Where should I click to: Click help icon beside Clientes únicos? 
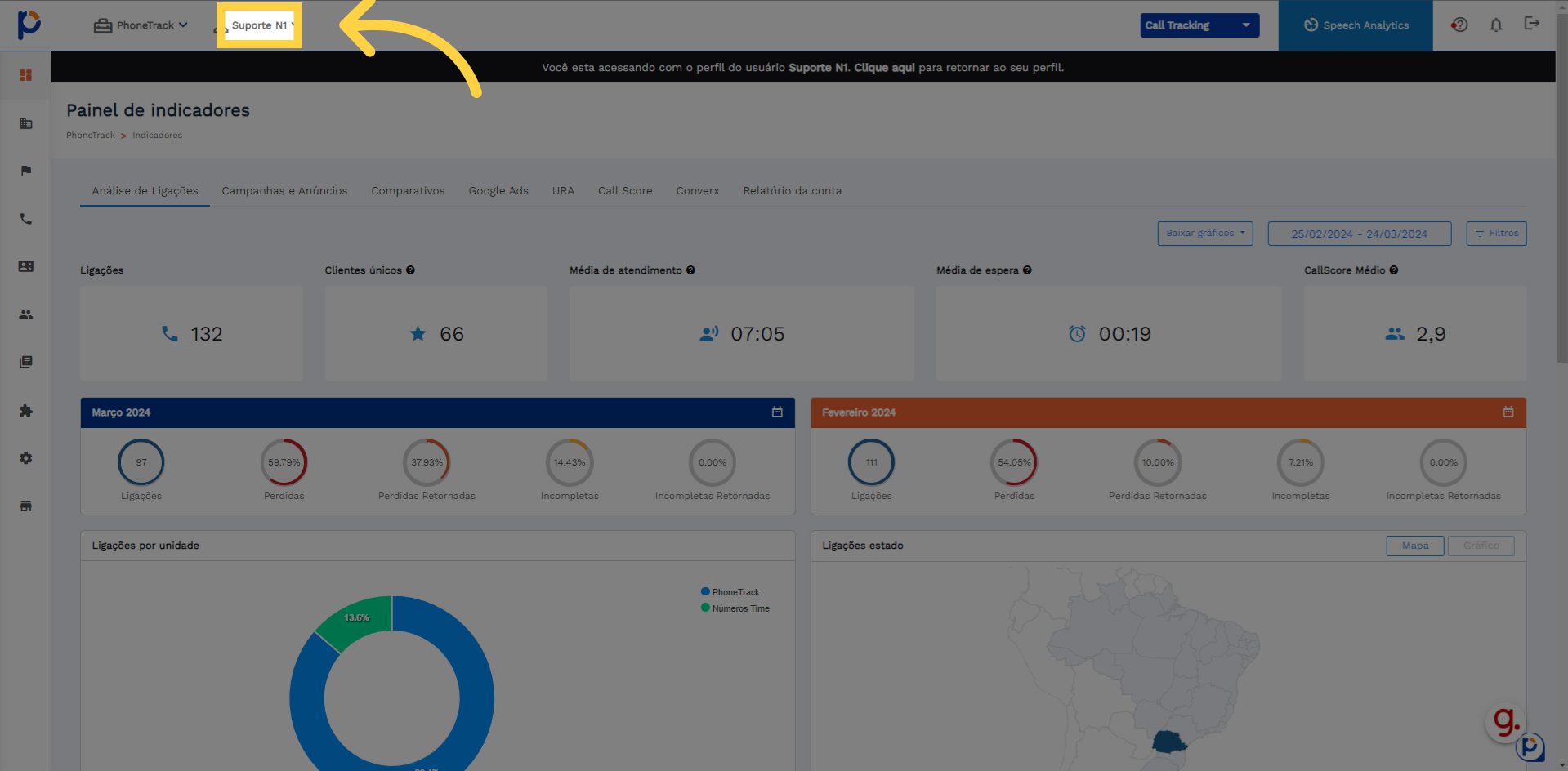[x=410, y=270]
